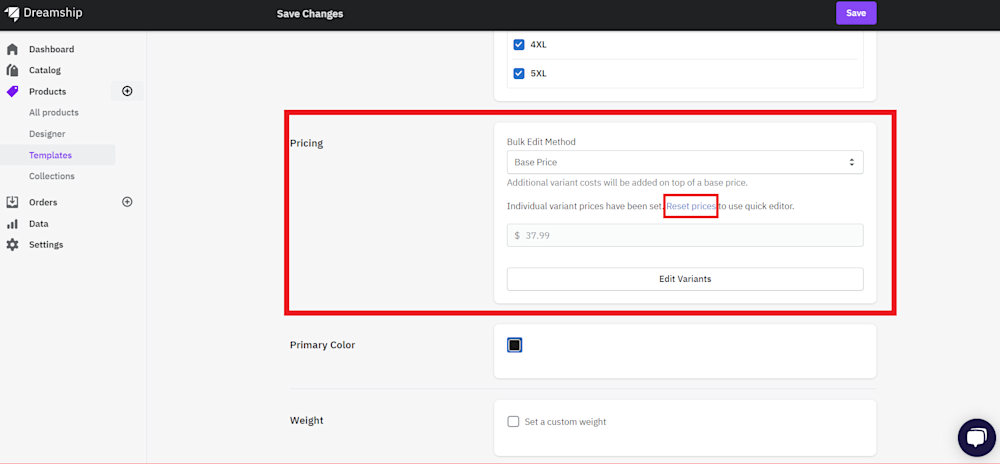Screen dimensions: 1000x464
Task: Click the Data bar chart icon
Action: pos(12,224)
